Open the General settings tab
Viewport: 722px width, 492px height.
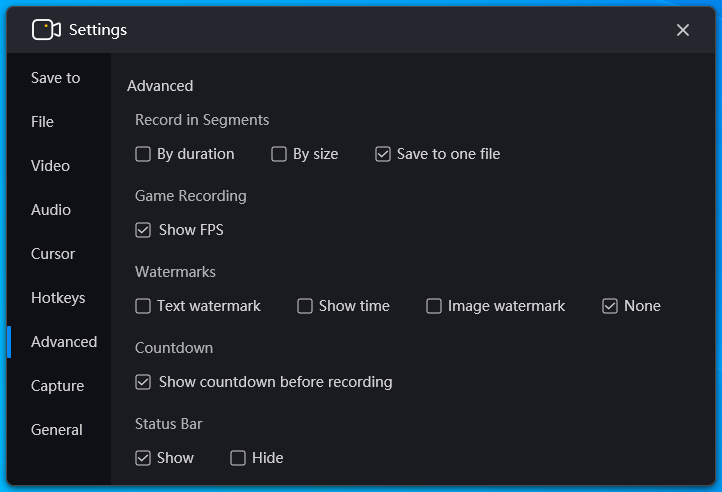point(57,430)
